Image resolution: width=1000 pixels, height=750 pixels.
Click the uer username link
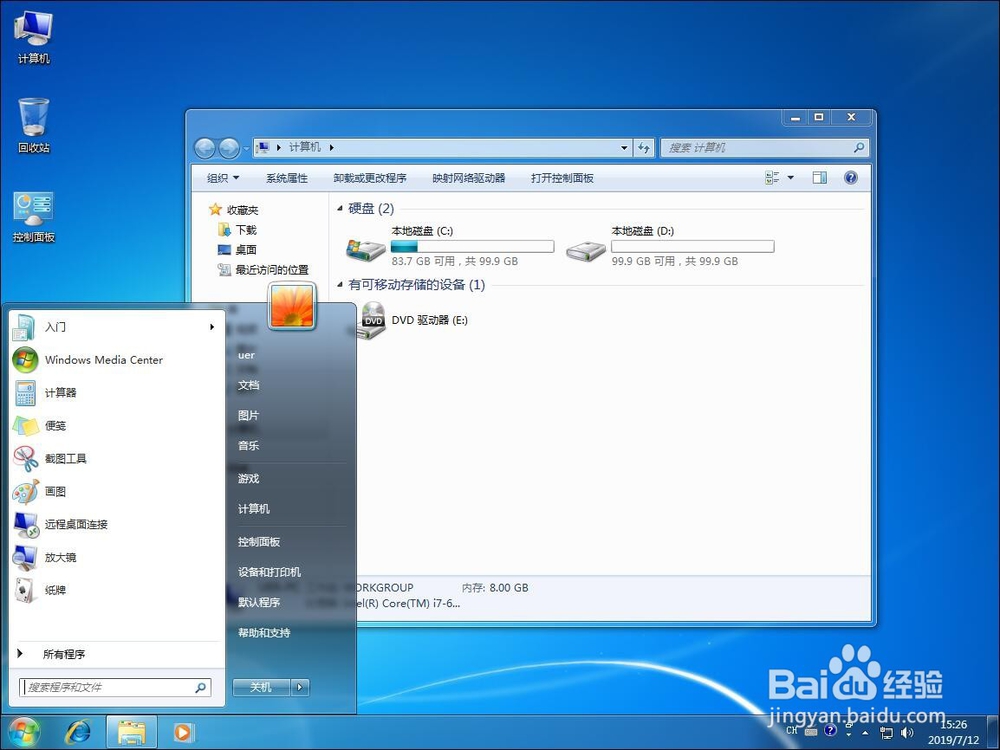point(246,355)
